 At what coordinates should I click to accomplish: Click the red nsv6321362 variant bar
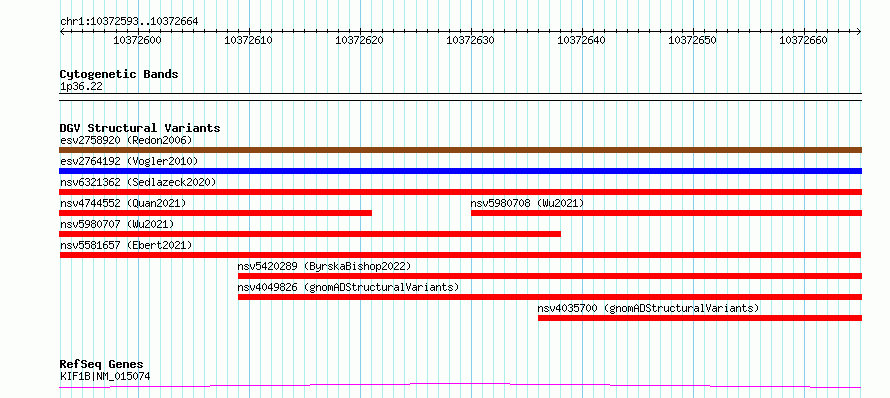click(x=460, y=192)
